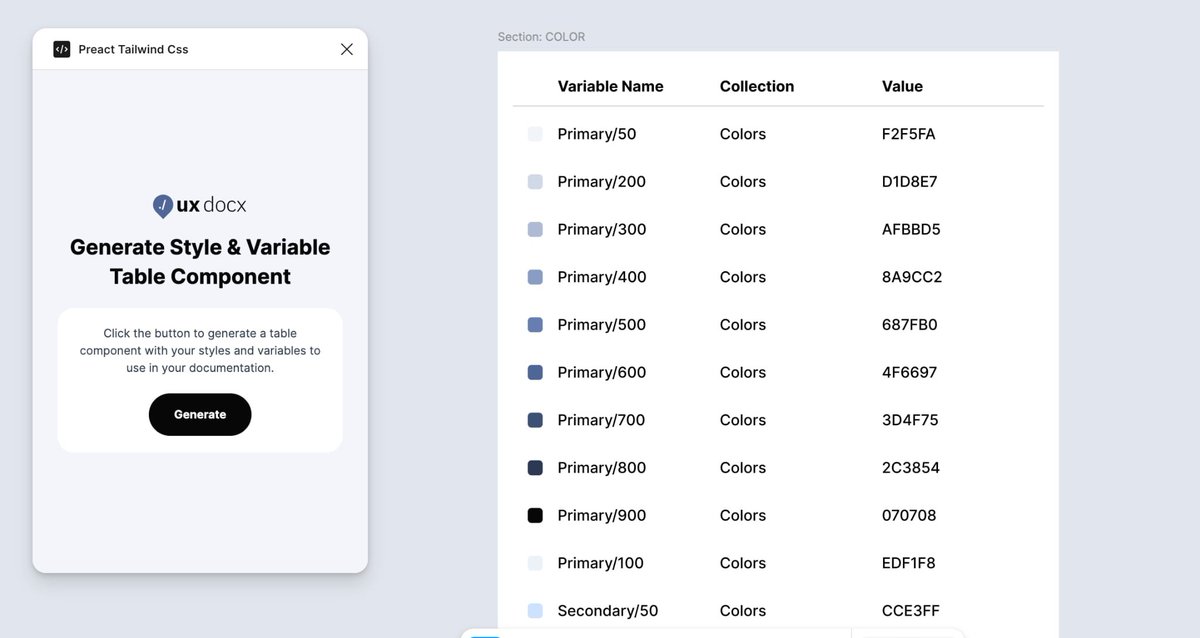Click Colors in the Primary/900 row
Viewport: 1200px width, 638px height.
(743, 515)
